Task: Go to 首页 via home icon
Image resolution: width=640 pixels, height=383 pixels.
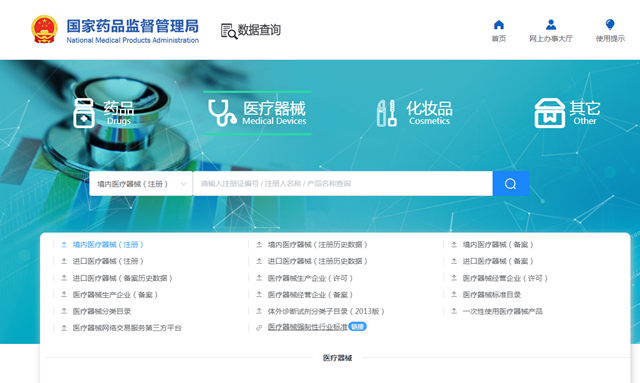Action: click(499, 25)
